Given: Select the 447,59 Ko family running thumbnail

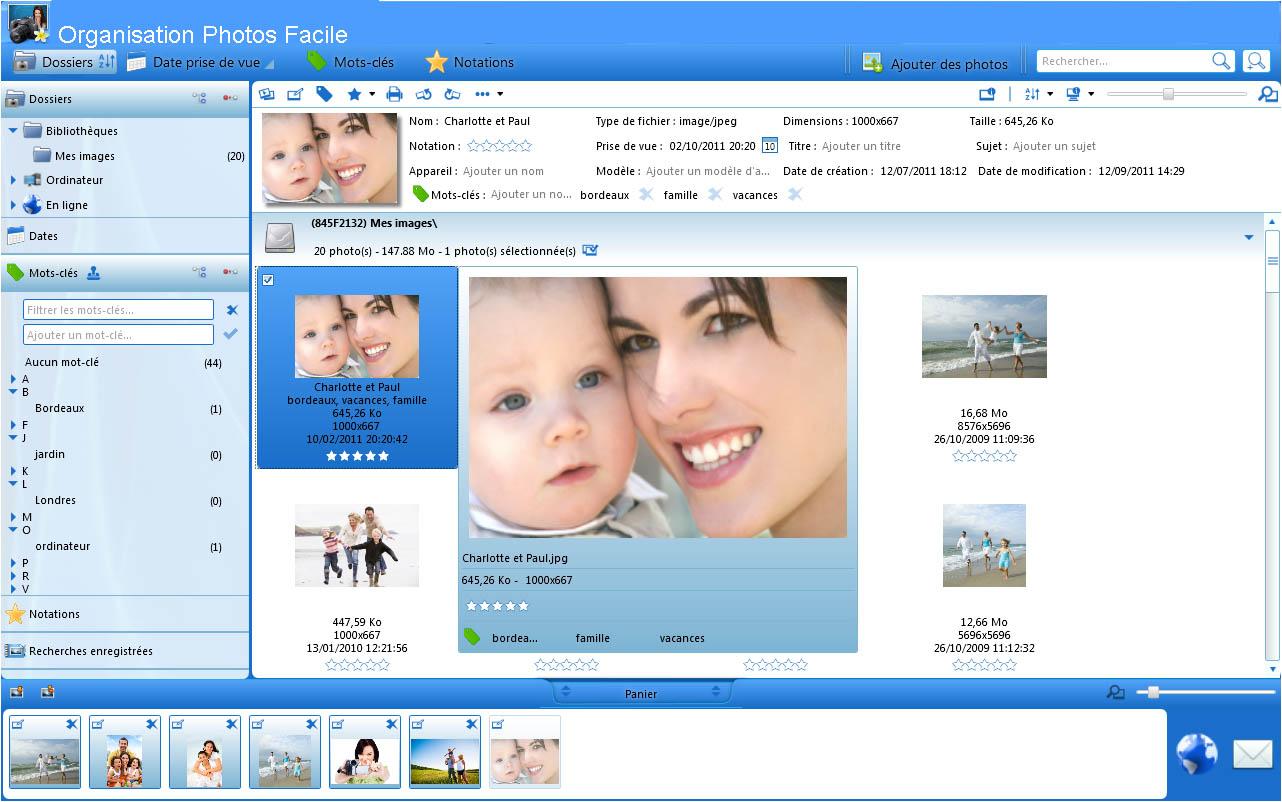Looking at the screenshot, I should (357, 545).
